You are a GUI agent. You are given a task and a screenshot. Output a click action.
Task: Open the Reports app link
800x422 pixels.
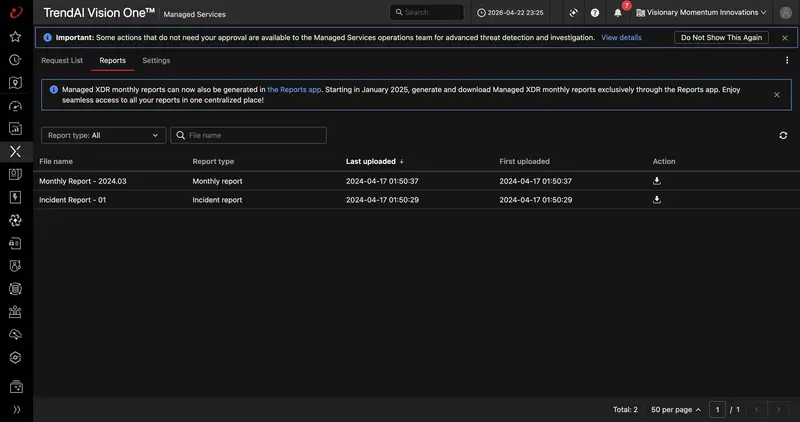point(294,89)
